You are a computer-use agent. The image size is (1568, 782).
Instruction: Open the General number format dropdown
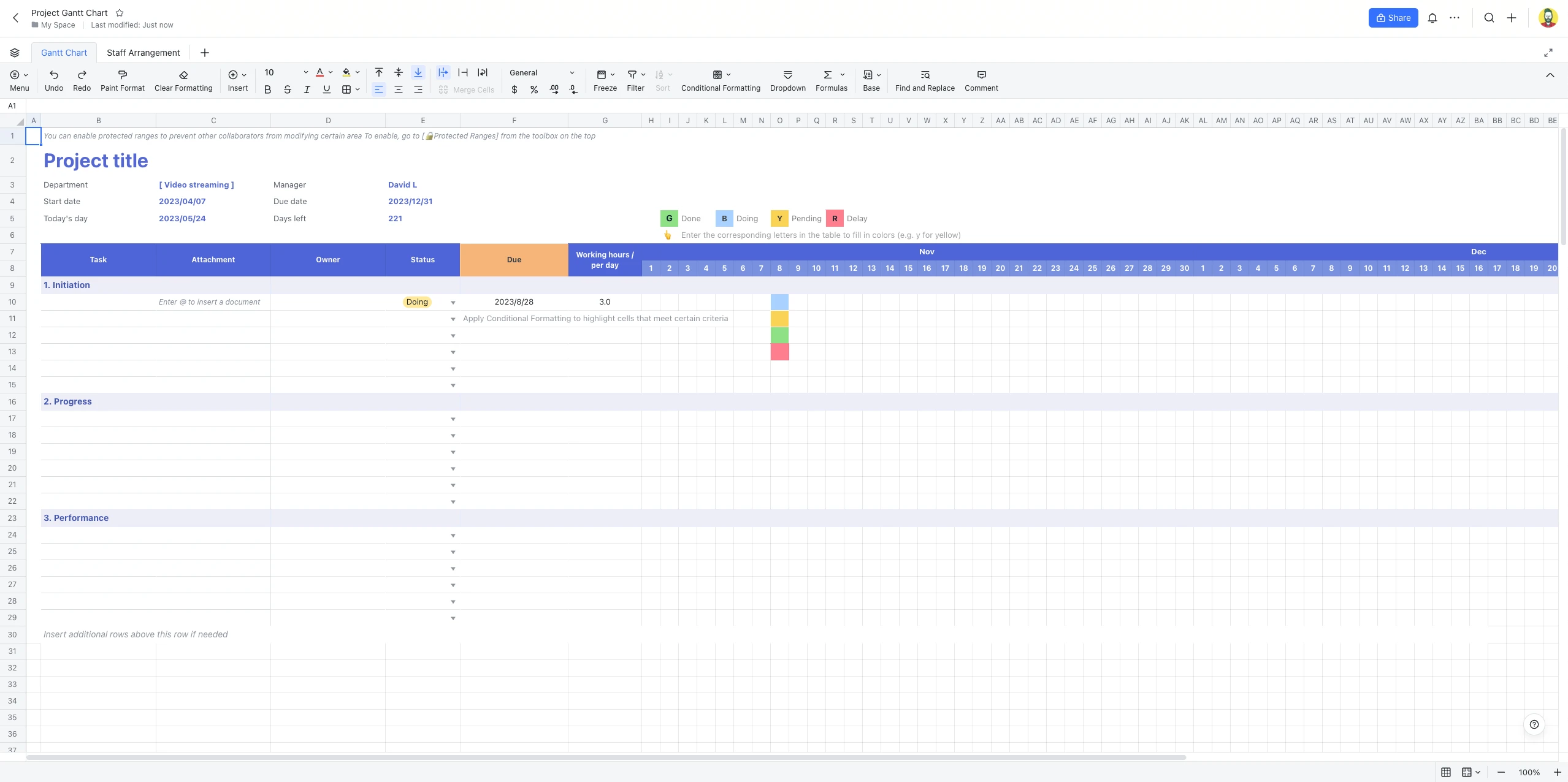point(542,72)
